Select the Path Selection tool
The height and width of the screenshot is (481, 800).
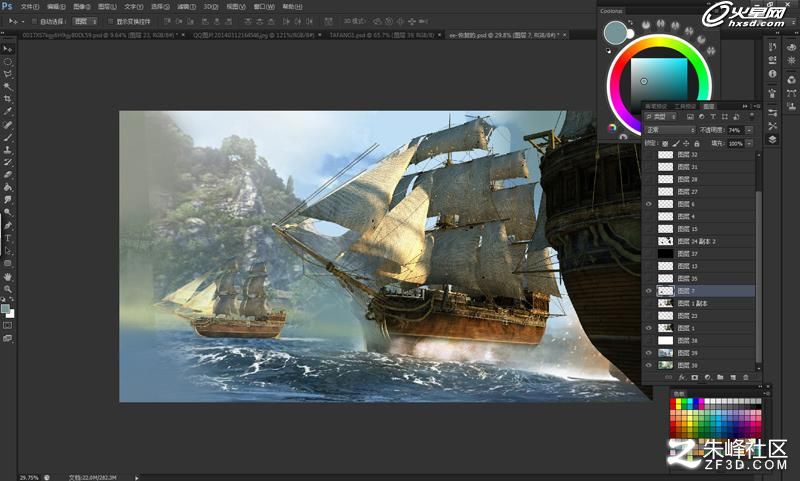(x=7, y=251)
